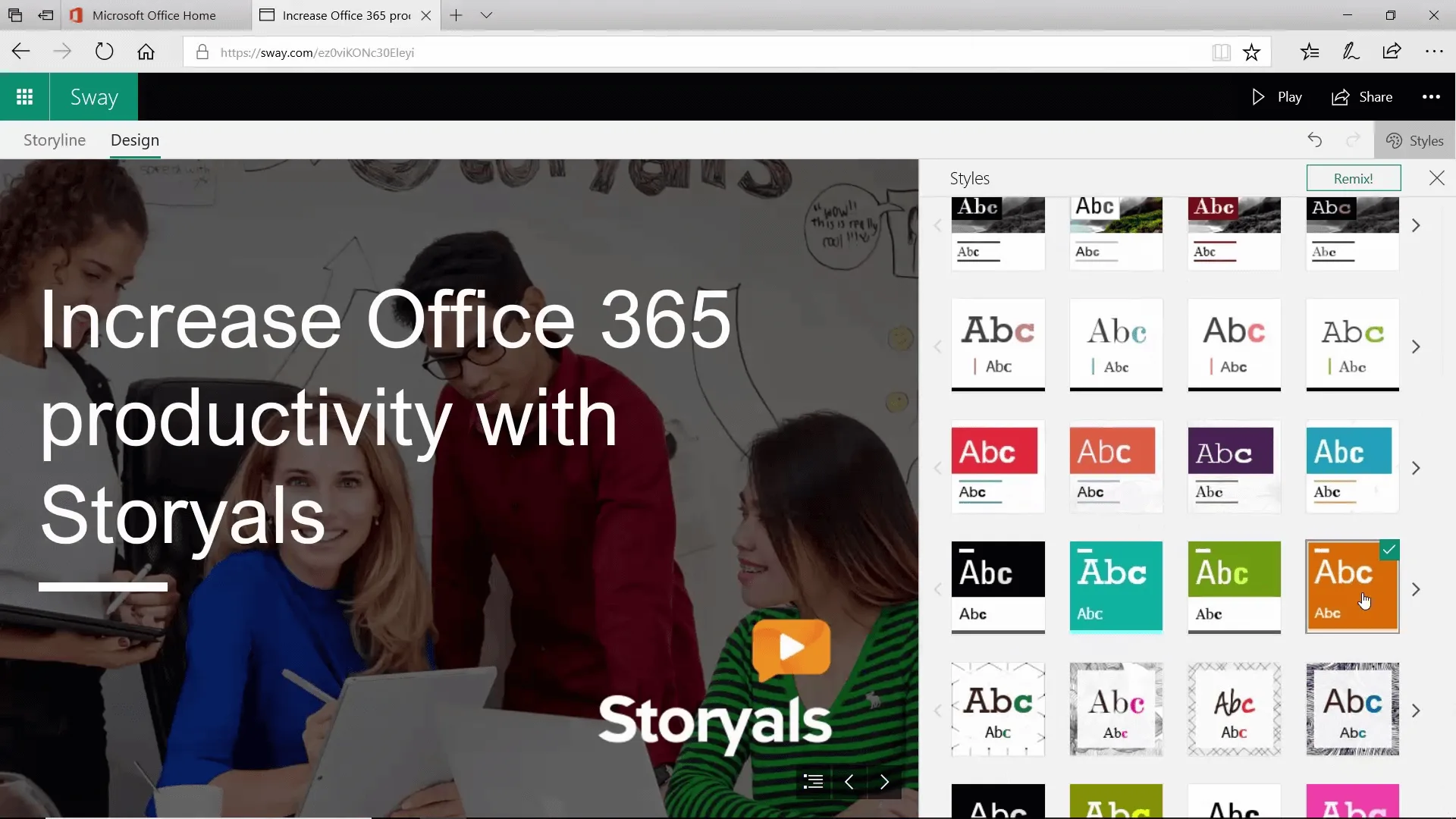Select the Design tab
The image size is (1456, 819).
(135, 140)
